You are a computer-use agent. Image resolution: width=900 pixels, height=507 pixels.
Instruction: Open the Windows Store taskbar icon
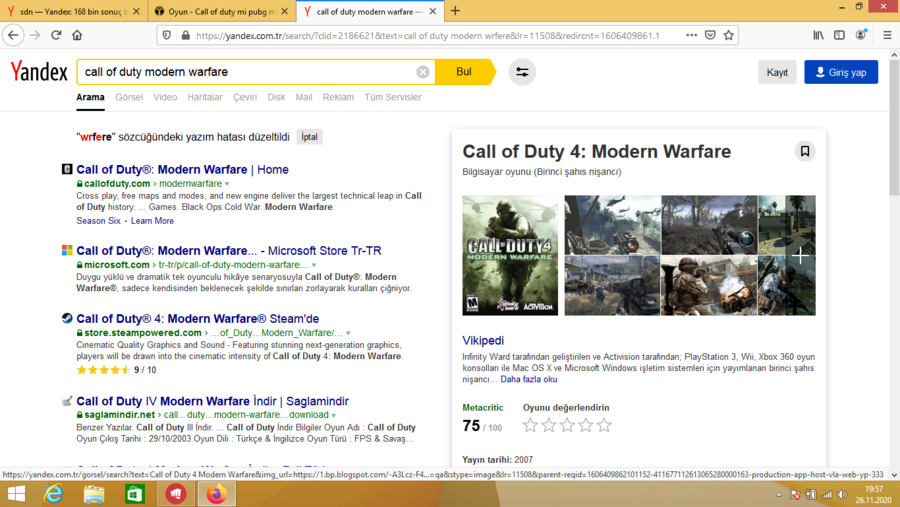point(135,494)
